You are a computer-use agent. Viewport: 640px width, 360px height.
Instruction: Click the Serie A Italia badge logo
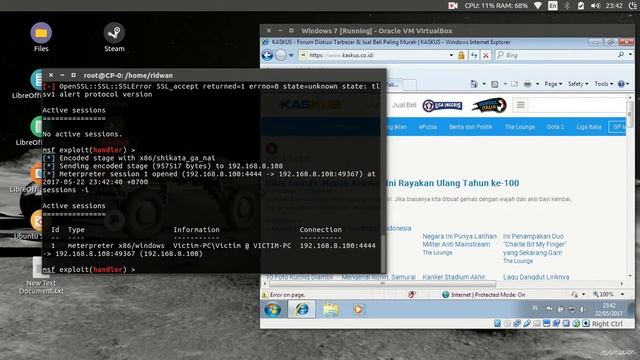(x=489, y=105)
